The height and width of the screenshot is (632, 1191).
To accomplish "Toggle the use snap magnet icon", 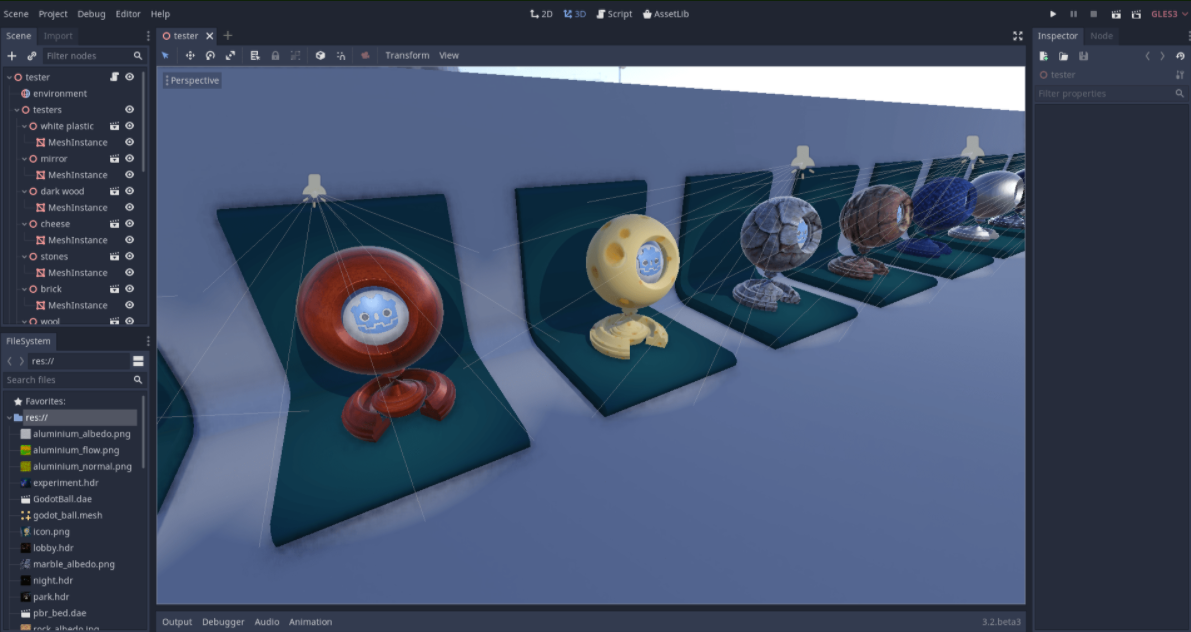I will (341, 55).
